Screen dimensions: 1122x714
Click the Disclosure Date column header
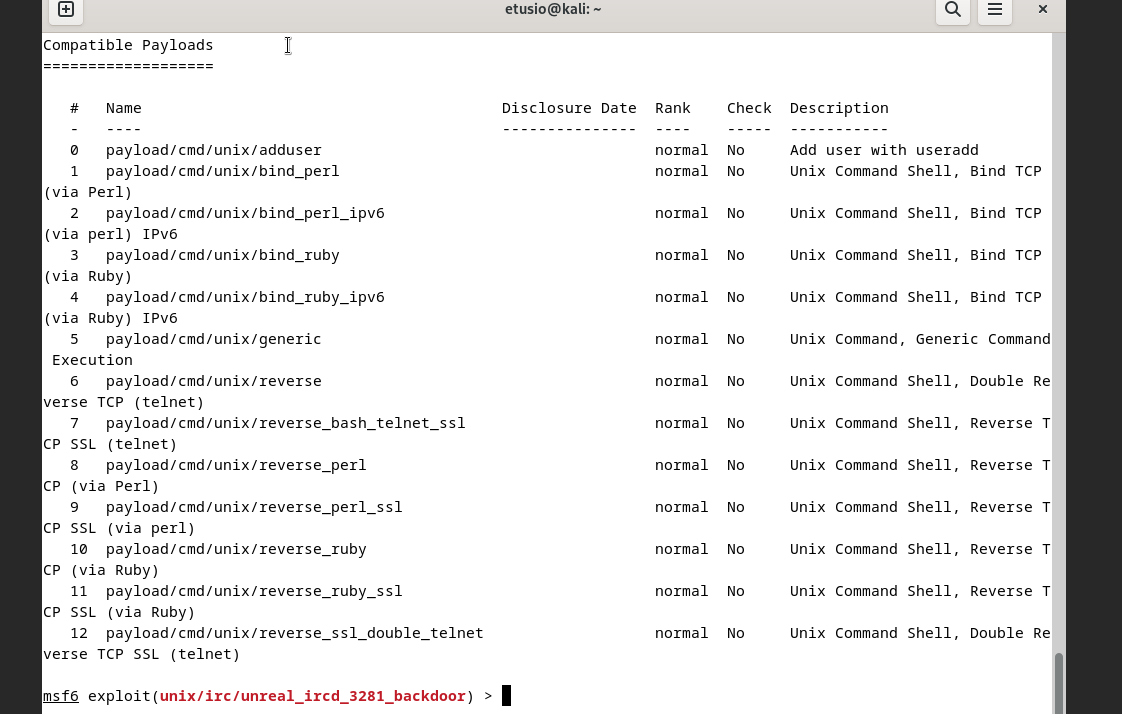point(569,108)
